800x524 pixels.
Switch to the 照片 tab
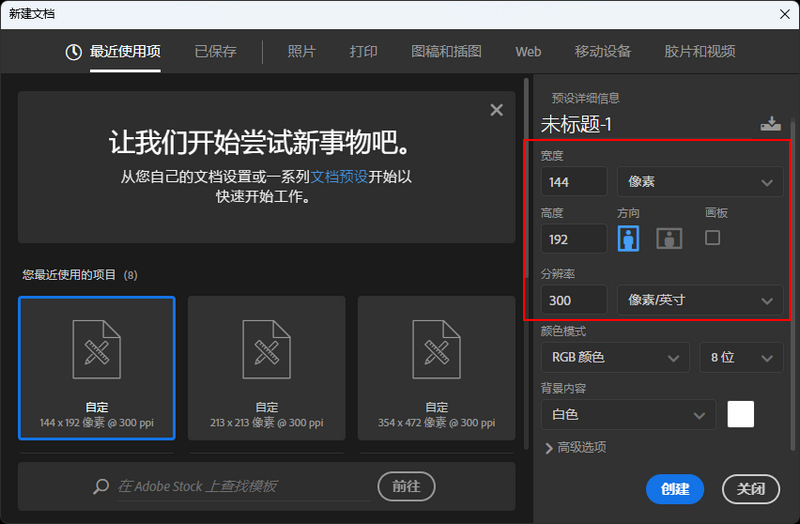click(x=301, y=52)
